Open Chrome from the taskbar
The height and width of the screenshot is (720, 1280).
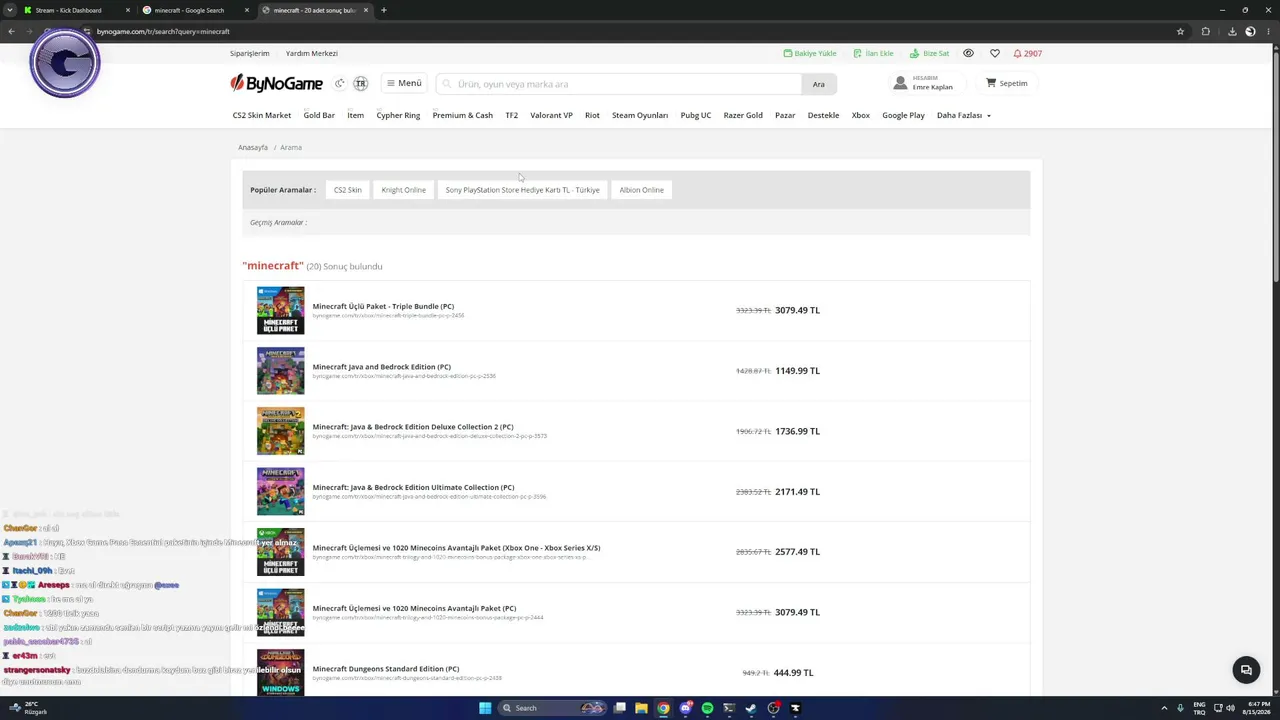click(663, 708)
